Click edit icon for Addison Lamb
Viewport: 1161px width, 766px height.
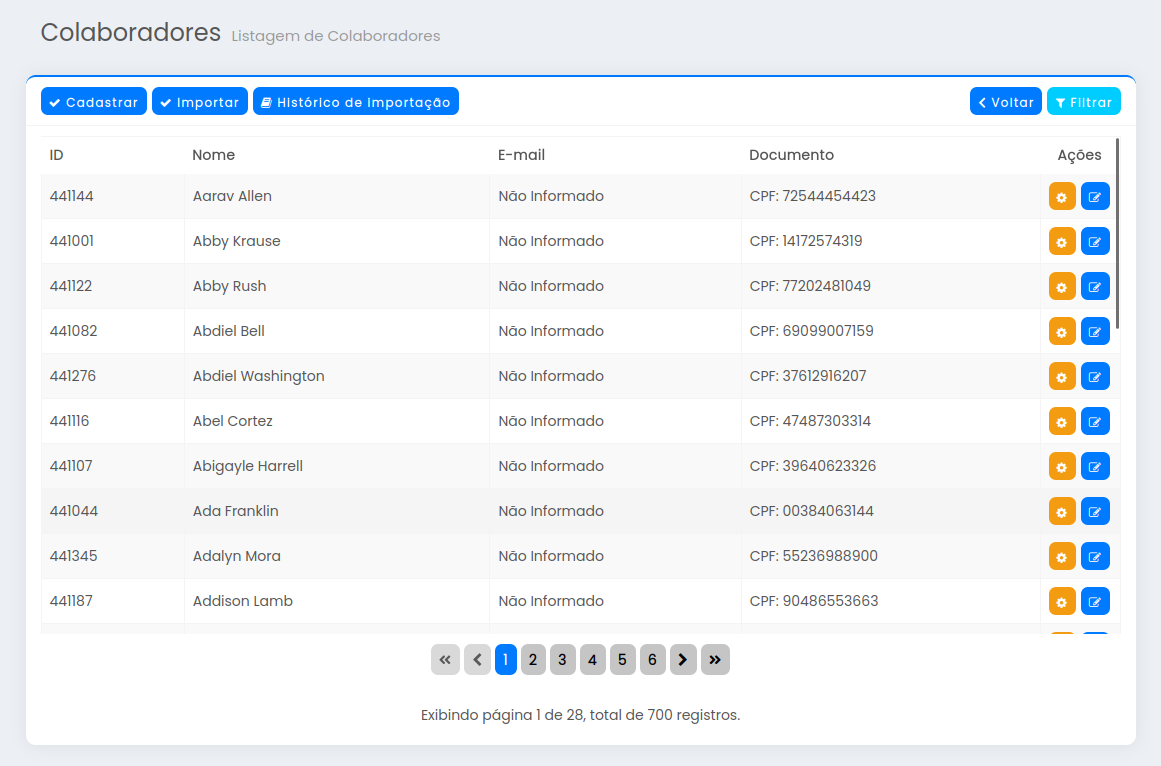pos(1095,602)
